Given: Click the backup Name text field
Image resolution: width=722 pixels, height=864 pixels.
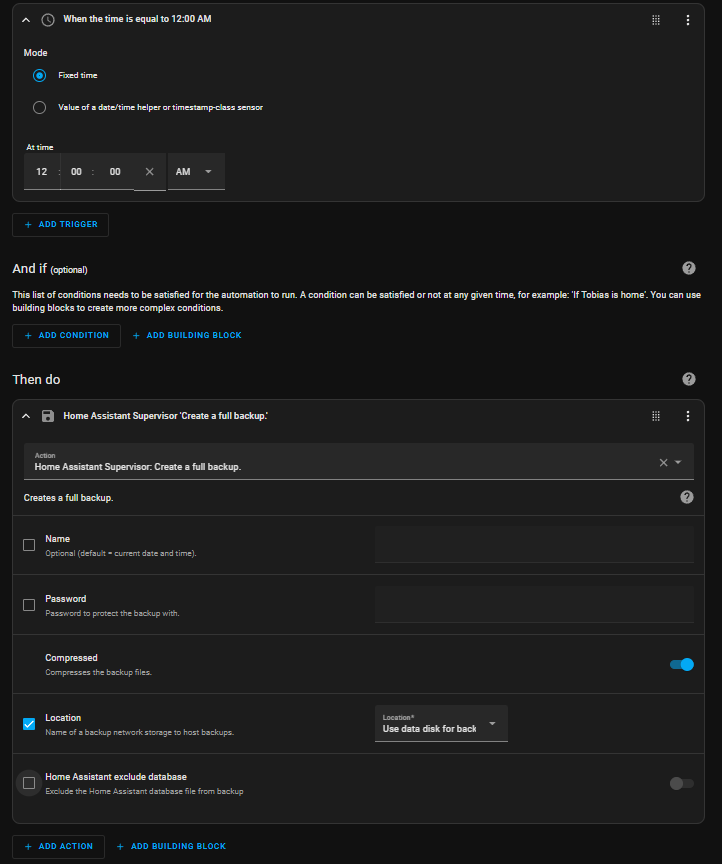Looking at the screenshot, I should tap(534, 545).
